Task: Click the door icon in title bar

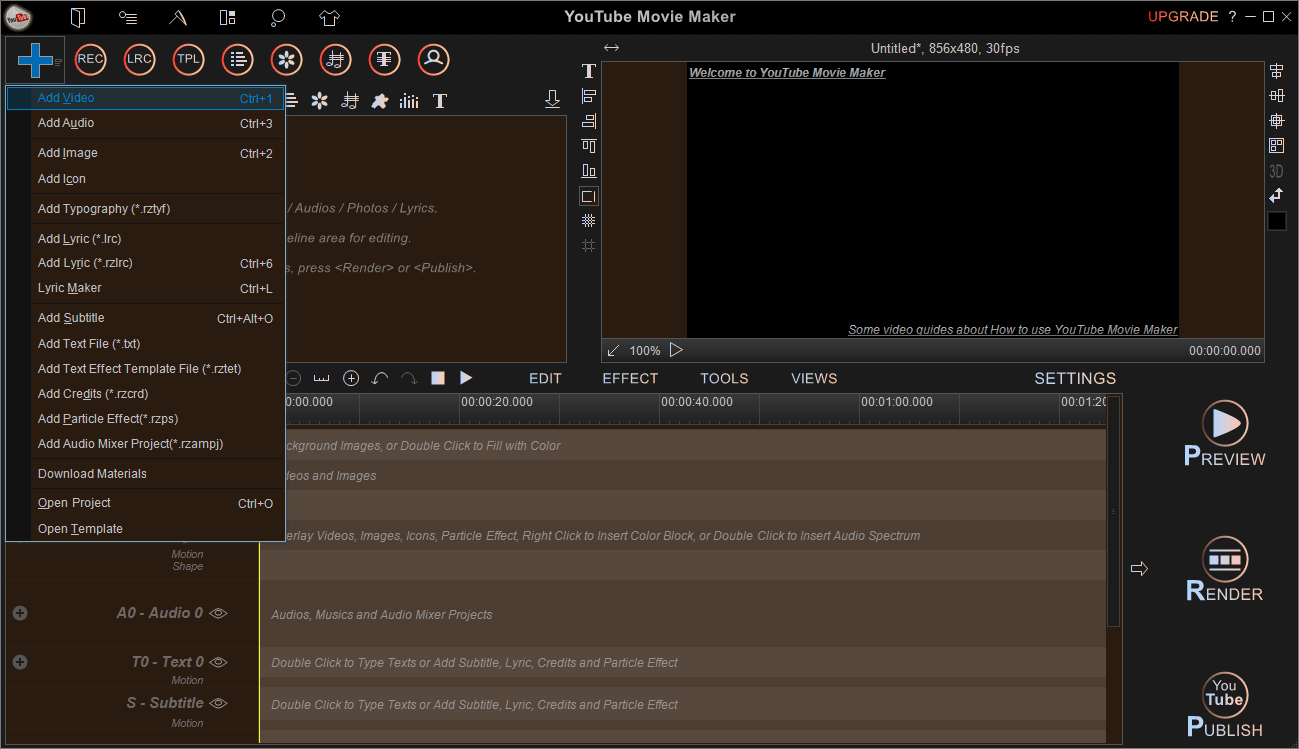Action: 78,17
